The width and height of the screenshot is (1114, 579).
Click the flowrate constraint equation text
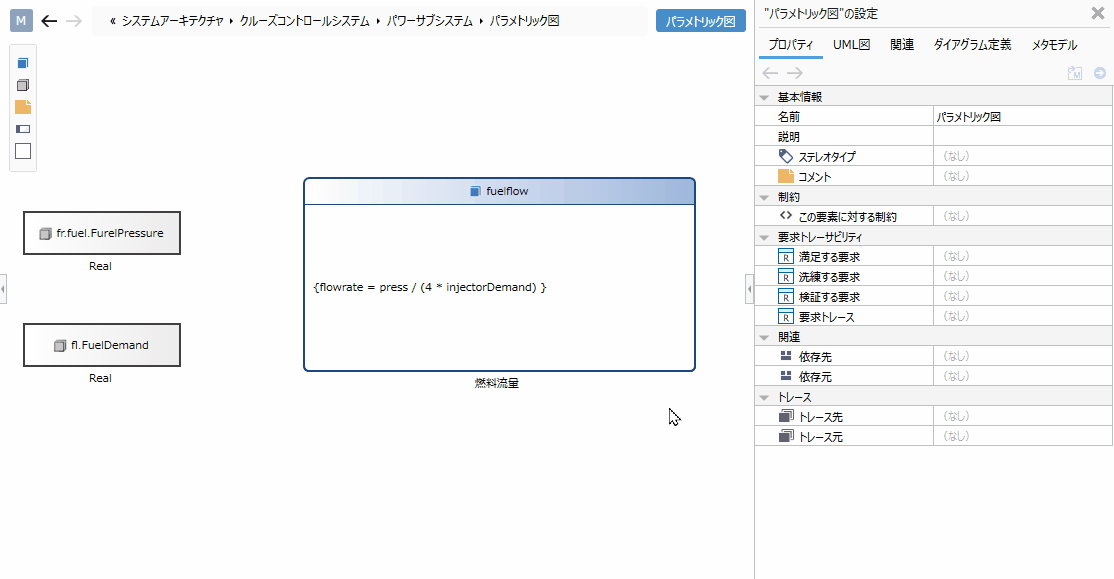430,287
